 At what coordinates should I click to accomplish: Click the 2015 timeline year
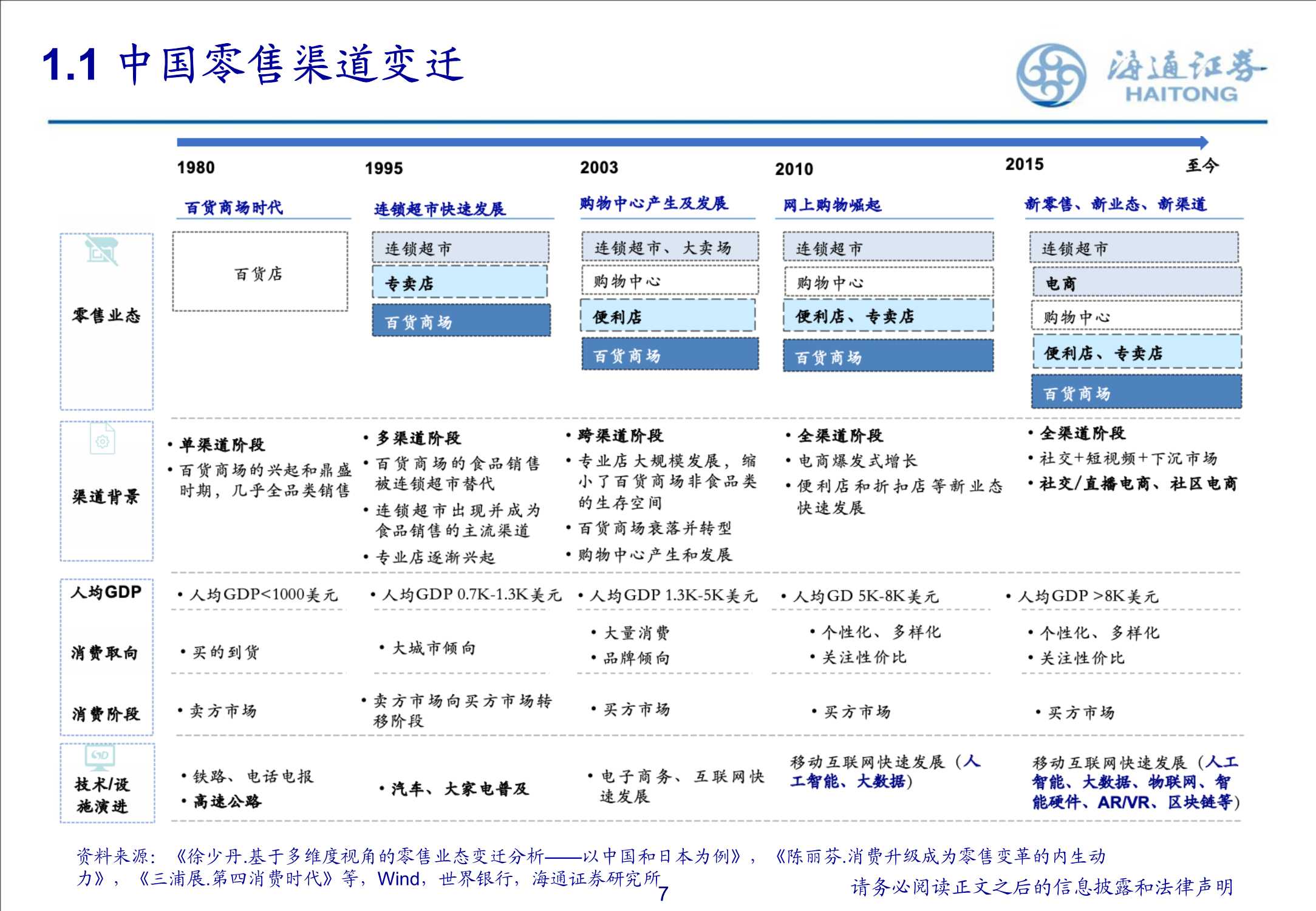[1025, 164]
